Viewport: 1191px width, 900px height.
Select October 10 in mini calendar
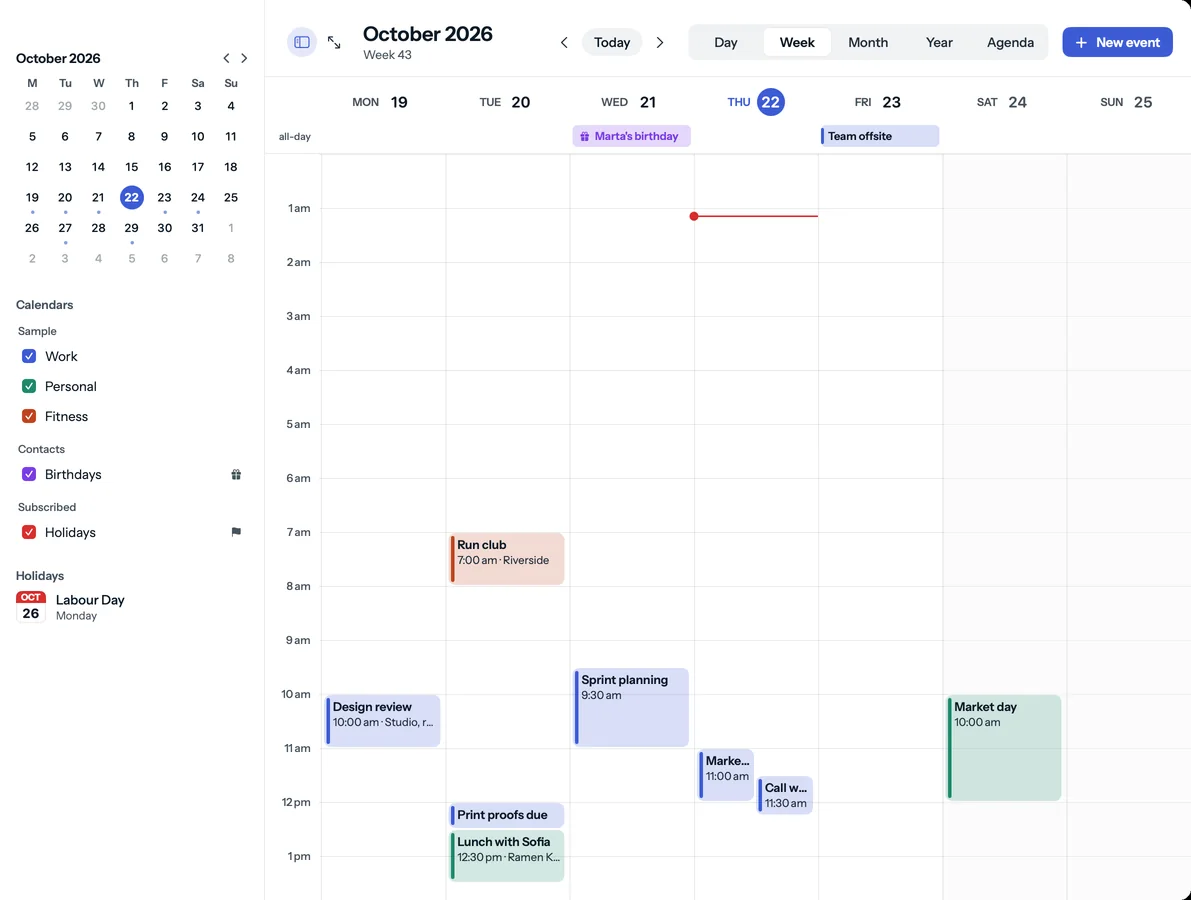197,137
